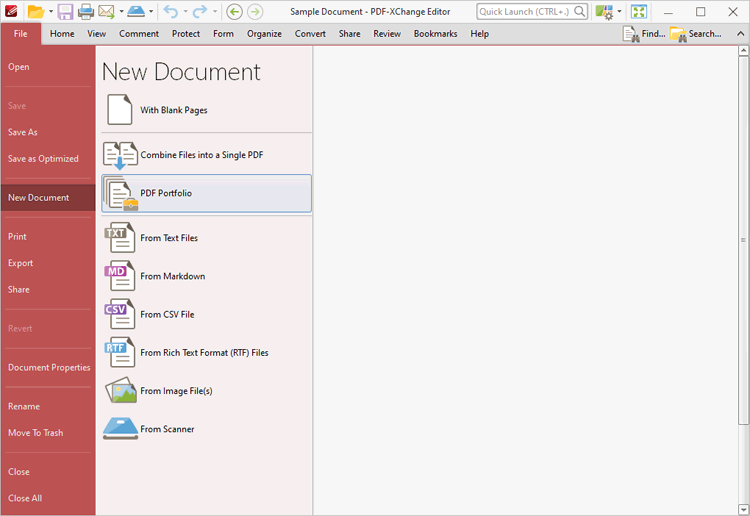Image resolution: width=750 pixels, height=516 pixels.
Task: Click the green Back navigation arrow
Action: 234,11
